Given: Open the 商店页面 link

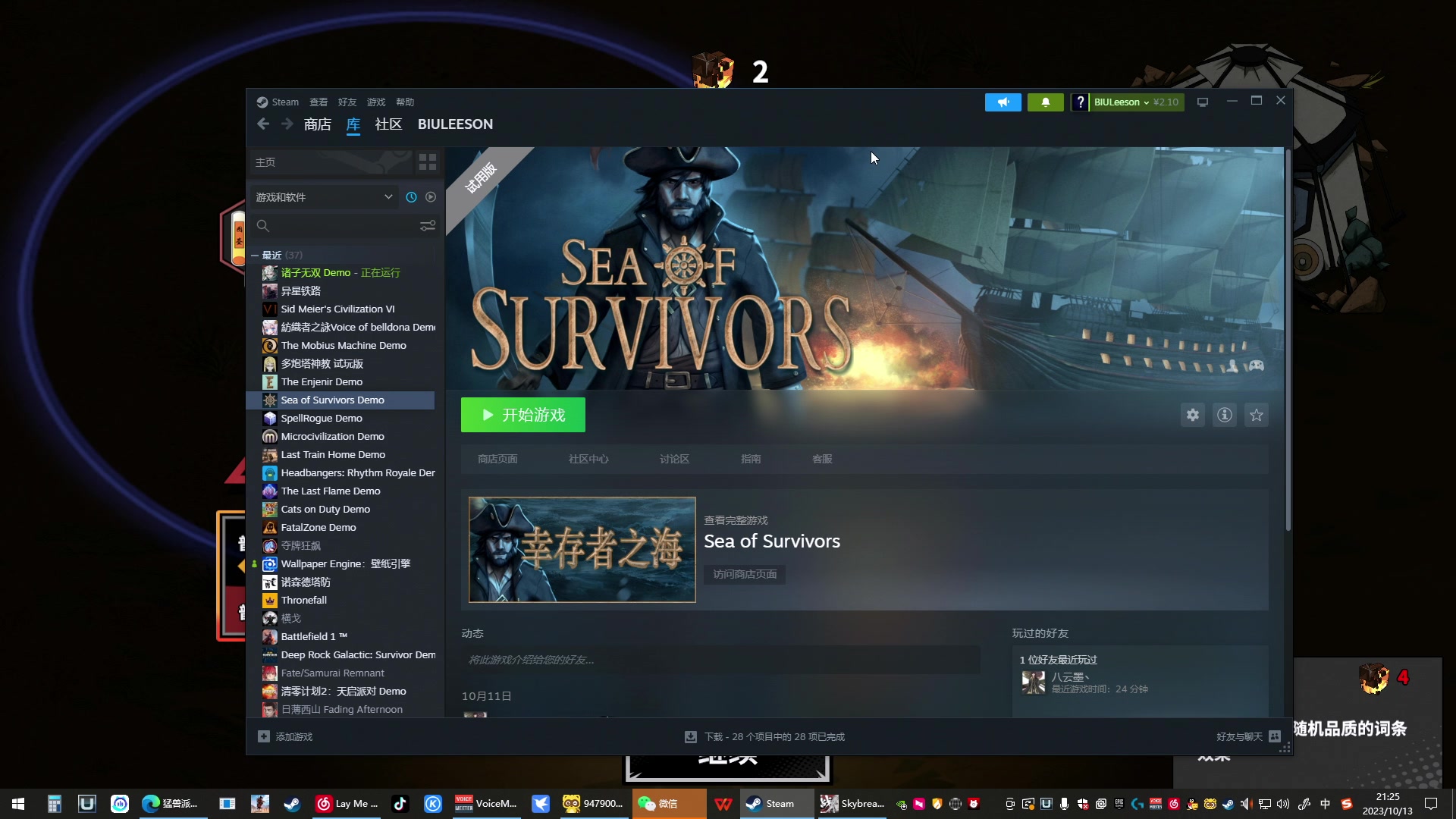Looking at the screenshot, I should coord(497,459).
